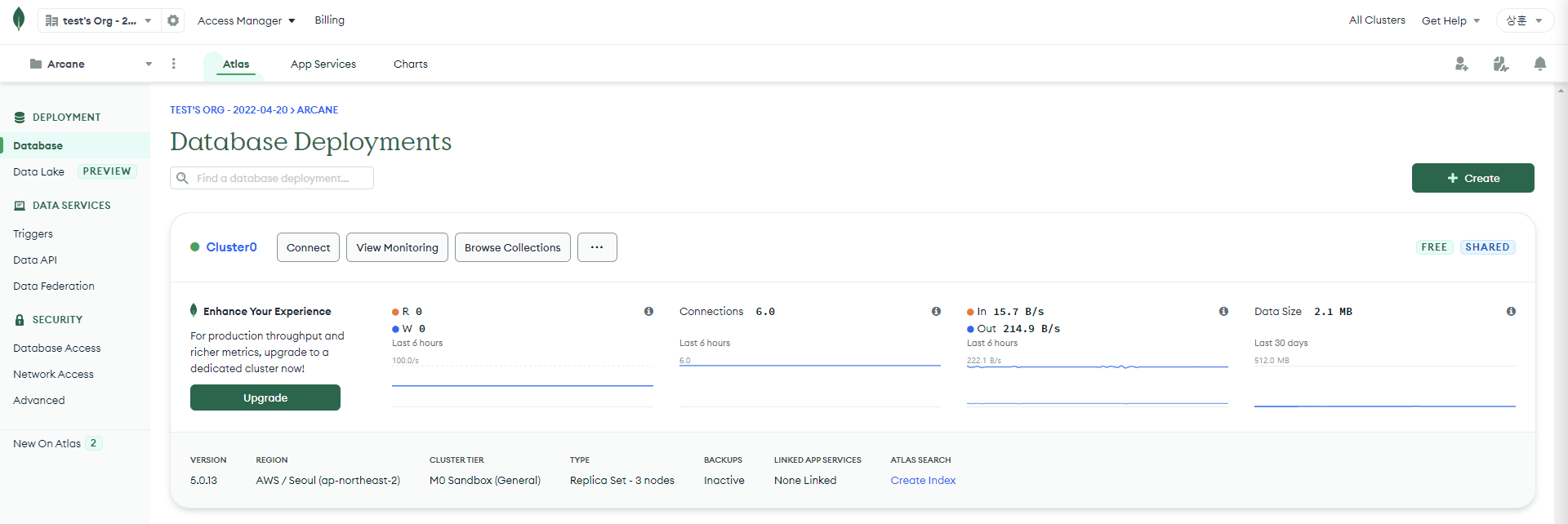Open the user account dropdown
The image size is (1568, 524).
coord(1524,20)
